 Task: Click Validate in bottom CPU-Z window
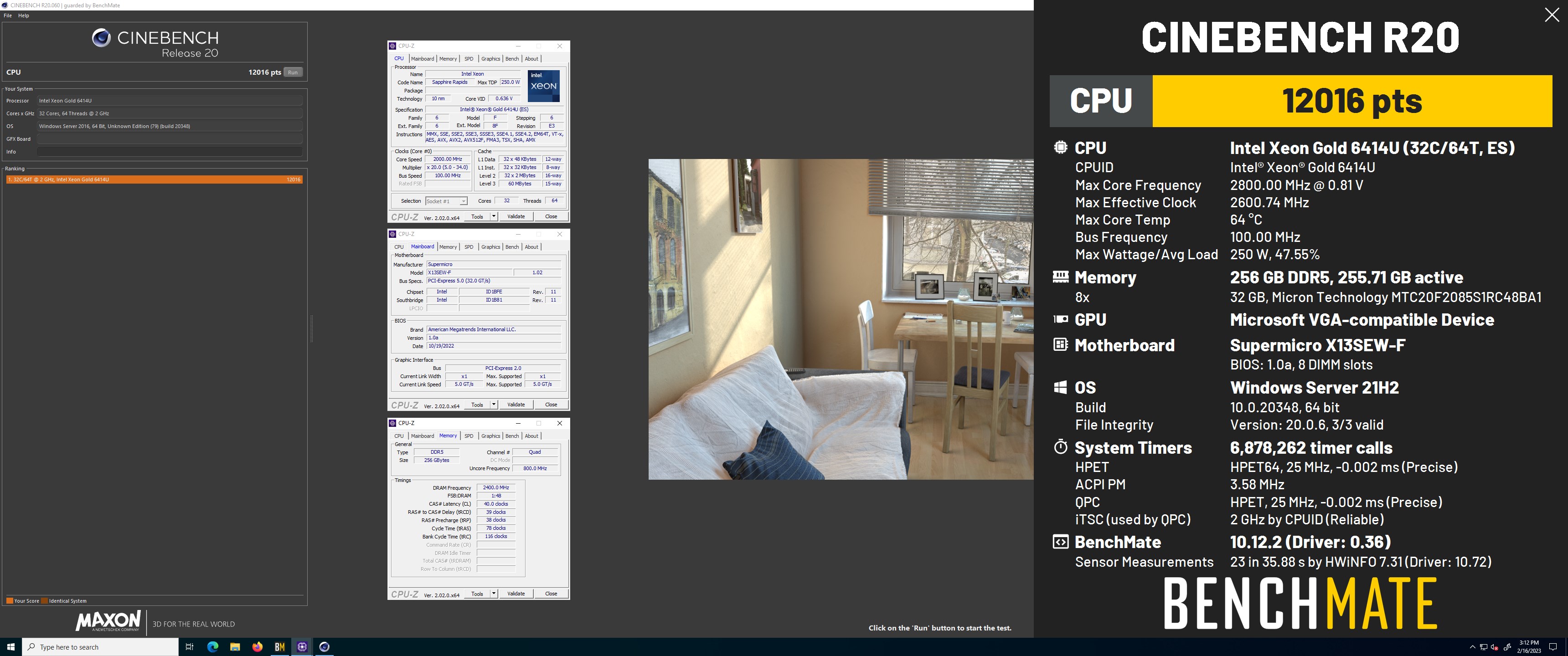tap(516, 593)
